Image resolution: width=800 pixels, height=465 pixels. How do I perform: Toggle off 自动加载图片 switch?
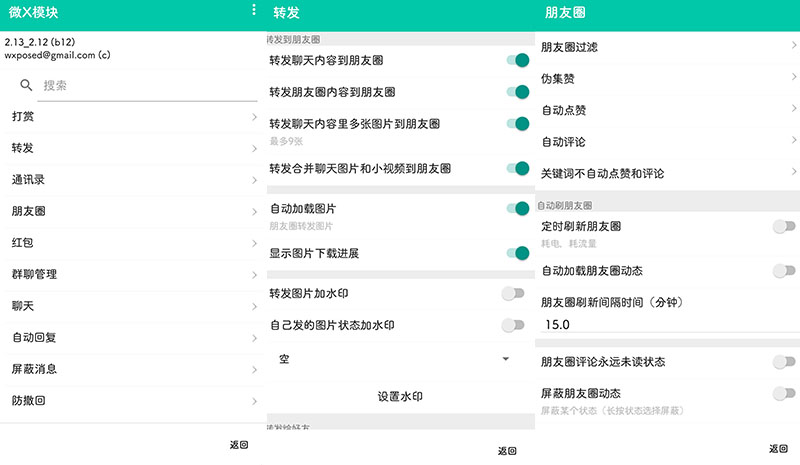pyautogui.click(x=516, y=209)
